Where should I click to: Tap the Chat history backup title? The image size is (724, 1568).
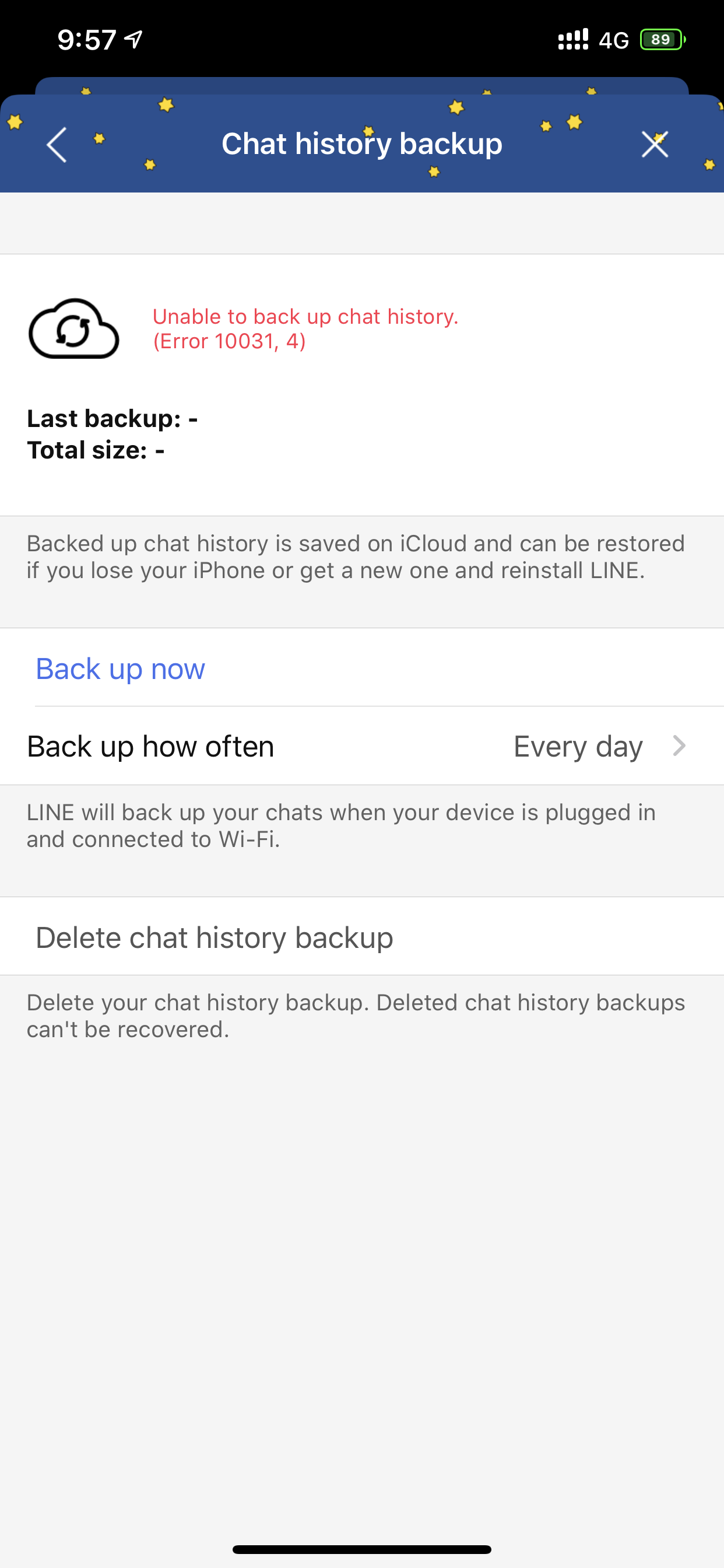(362, 144)
